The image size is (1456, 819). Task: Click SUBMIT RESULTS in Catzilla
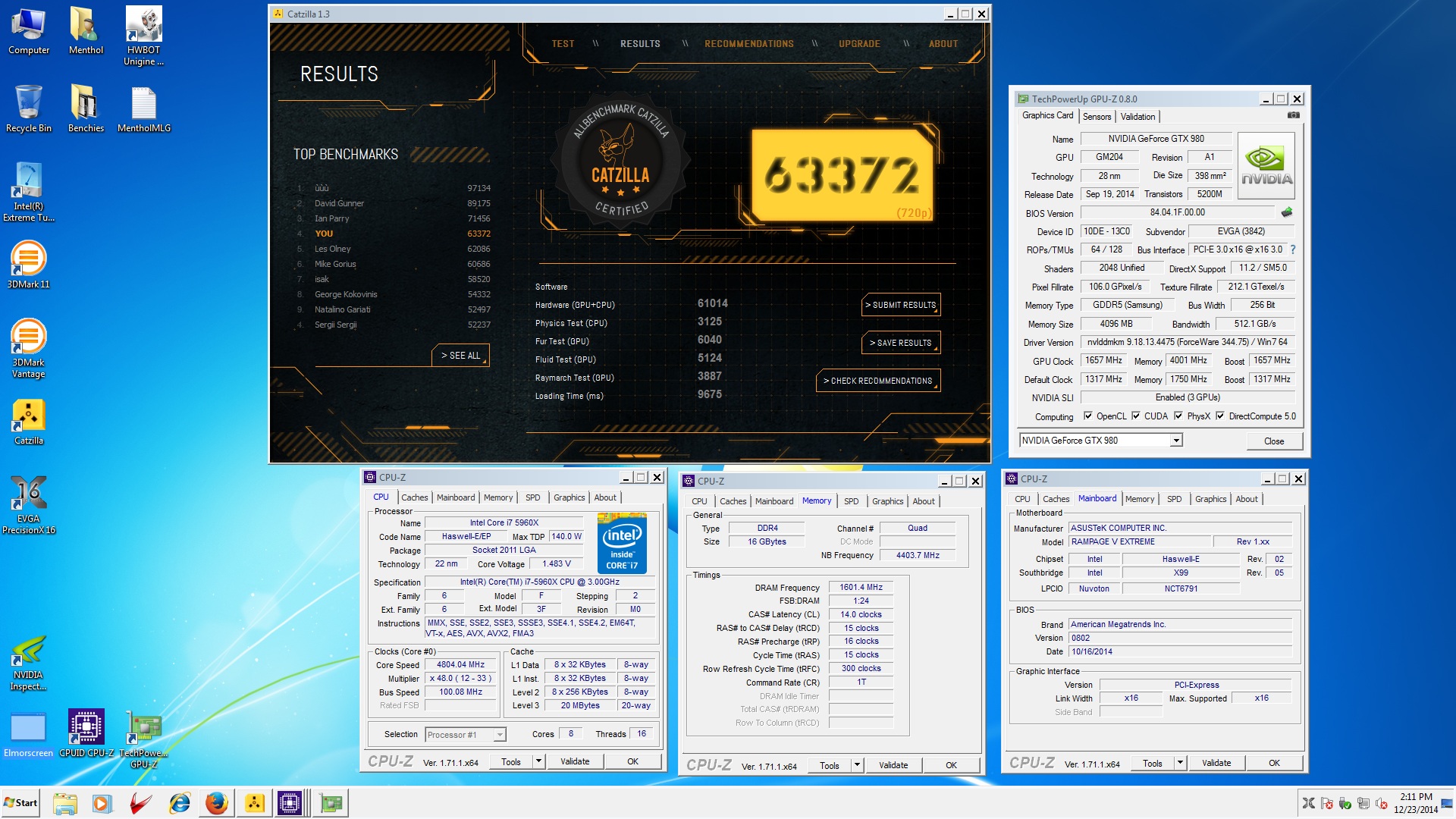[901, 305]
